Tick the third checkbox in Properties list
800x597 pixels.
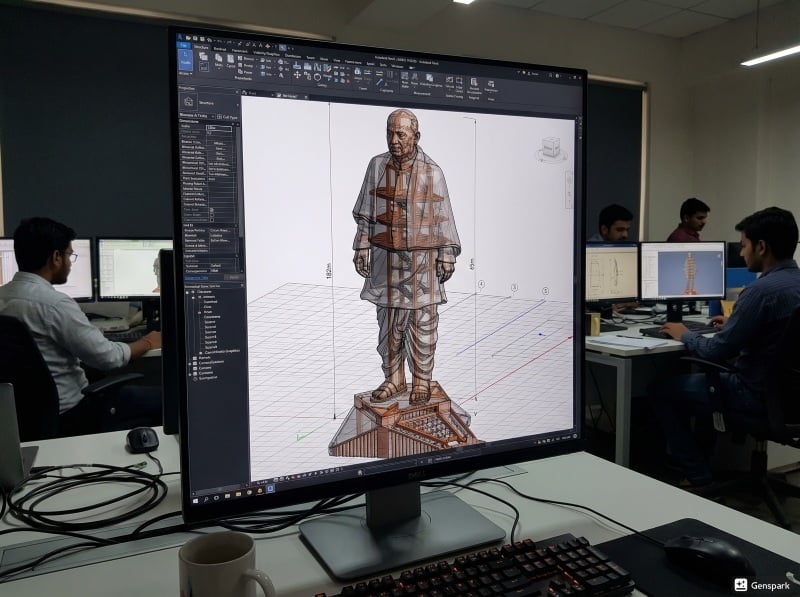(x=212, y=220)
